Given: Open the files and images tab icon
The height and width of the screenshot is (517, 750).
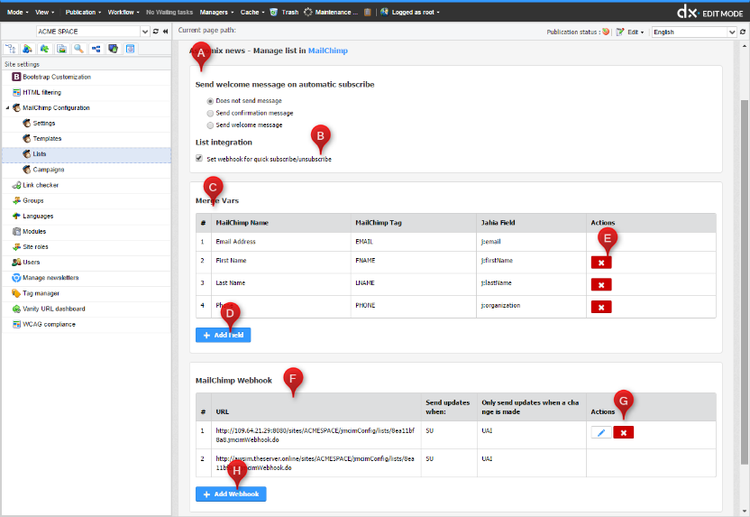Looking at the screenshot, I should point(62,49).
